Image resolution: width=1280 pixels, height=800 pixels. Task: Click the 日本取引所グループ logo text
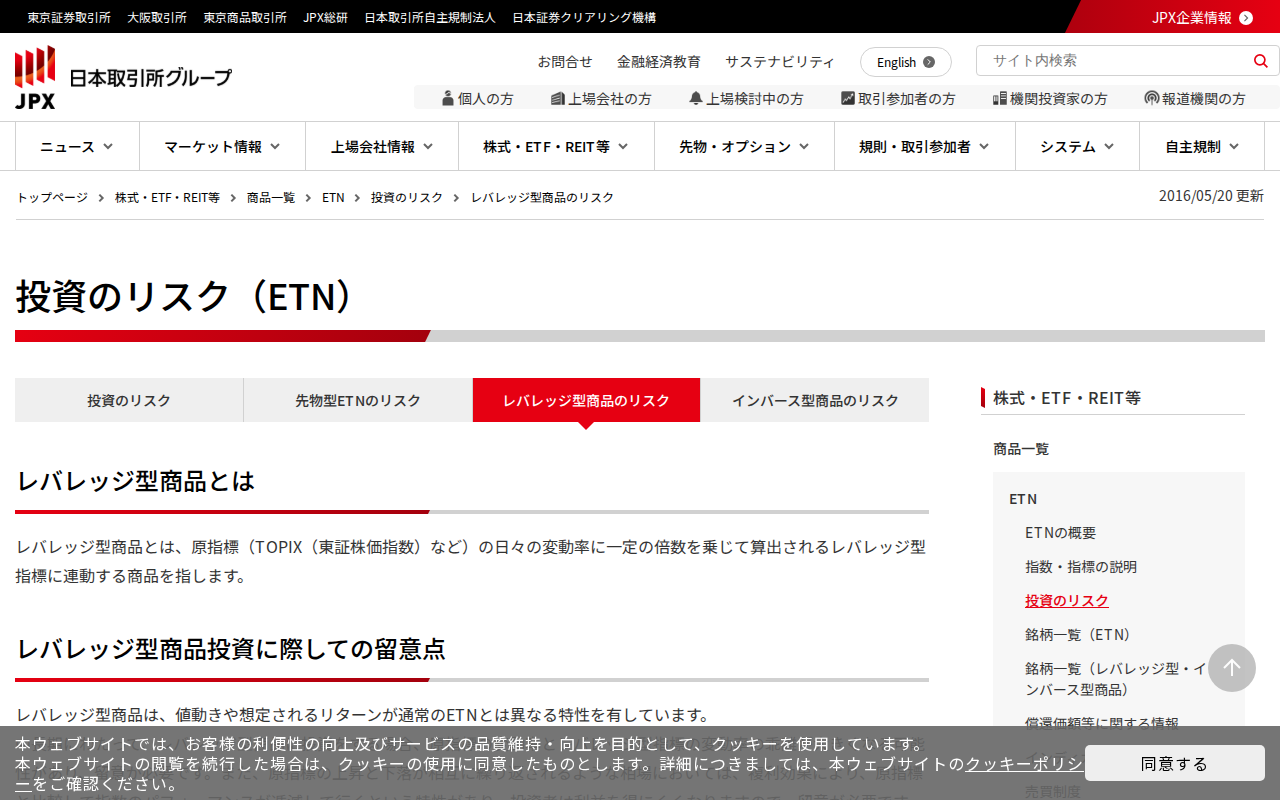coord(150,78)
